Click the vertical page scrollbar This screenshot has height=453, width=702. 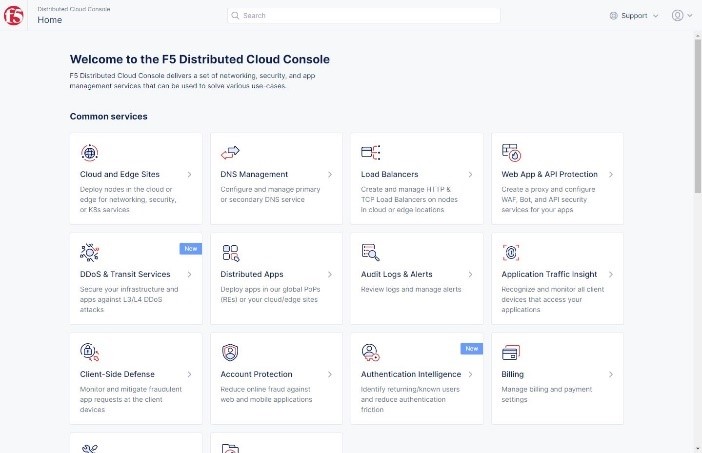pyautogui.click(x=698, y=116)
